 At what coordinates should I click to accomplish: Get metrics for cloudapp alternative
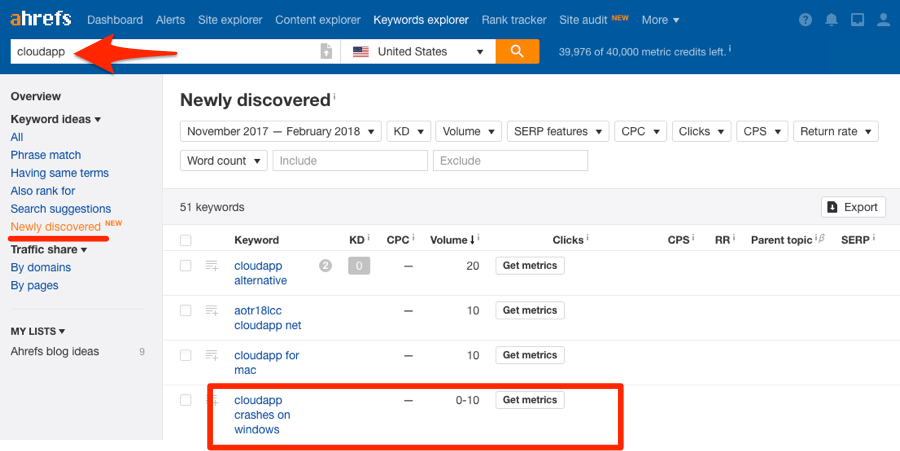530,266
